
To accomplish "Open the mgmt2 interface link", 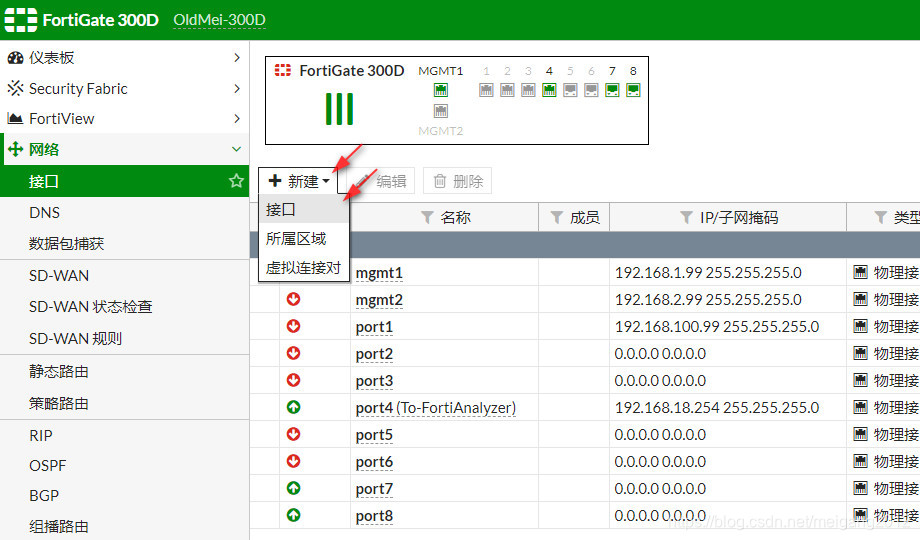I will pyautogui.click(x=379, y=300).
